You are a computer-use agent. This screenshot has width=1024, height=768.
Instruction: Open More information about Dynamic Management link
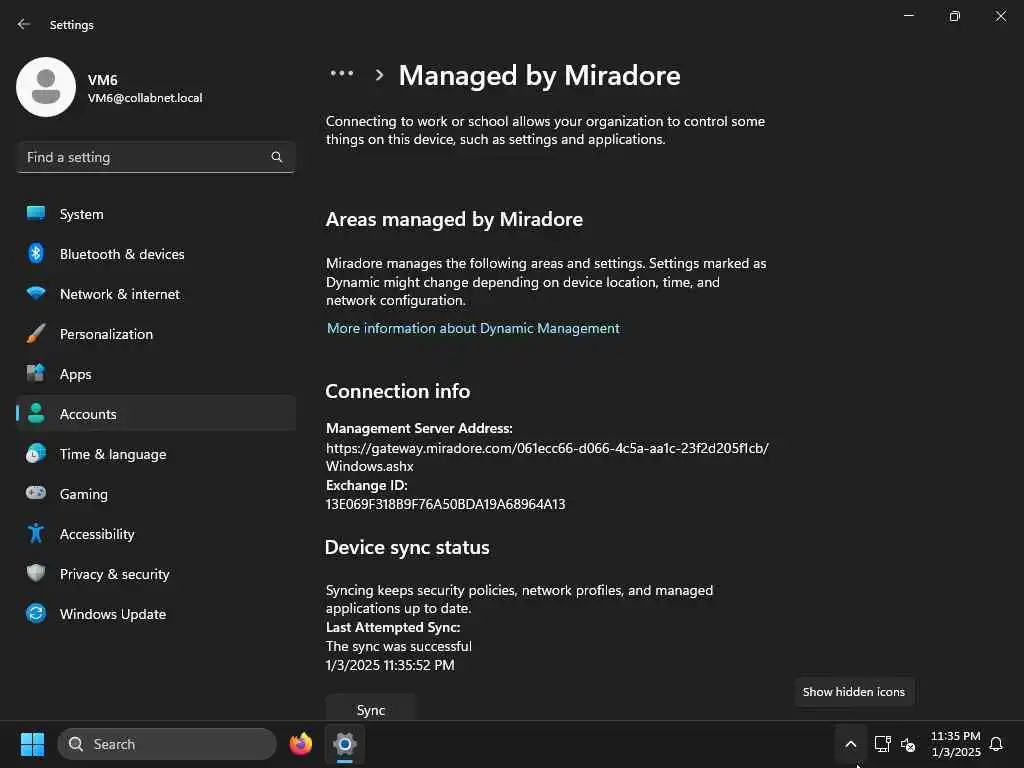[x=473, y=328]
